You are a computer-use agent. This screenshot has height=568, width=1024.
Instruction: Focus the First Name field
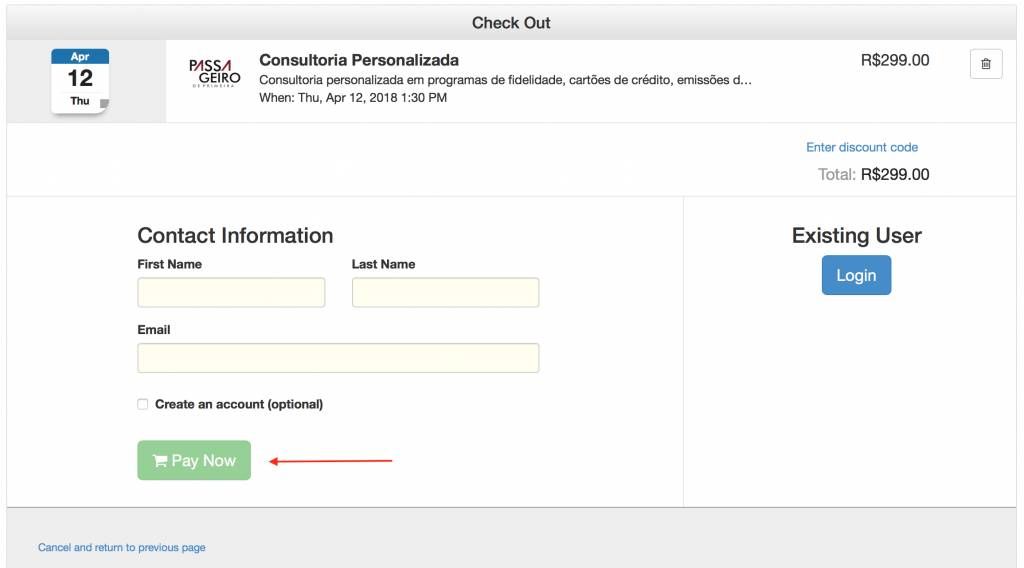231,292
